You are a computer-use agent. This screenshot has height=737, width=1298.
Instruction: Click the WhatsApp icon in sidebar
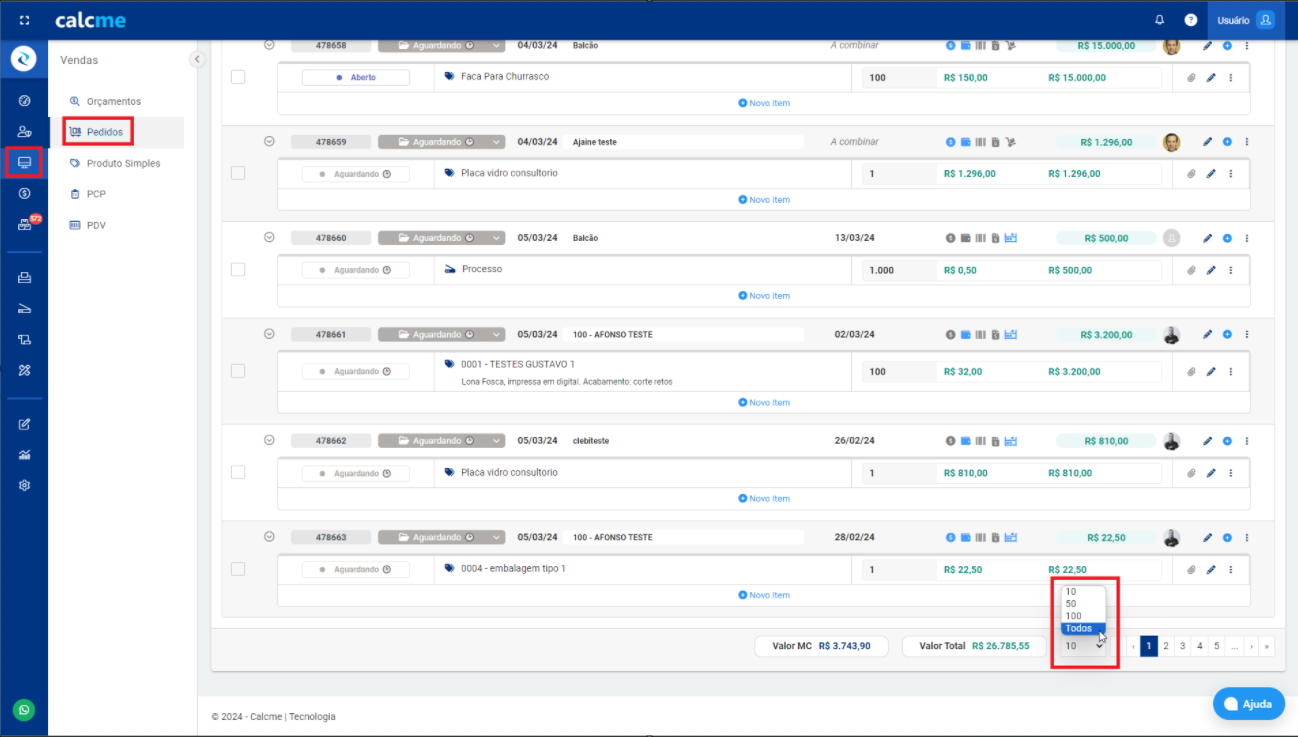point(24,710)
